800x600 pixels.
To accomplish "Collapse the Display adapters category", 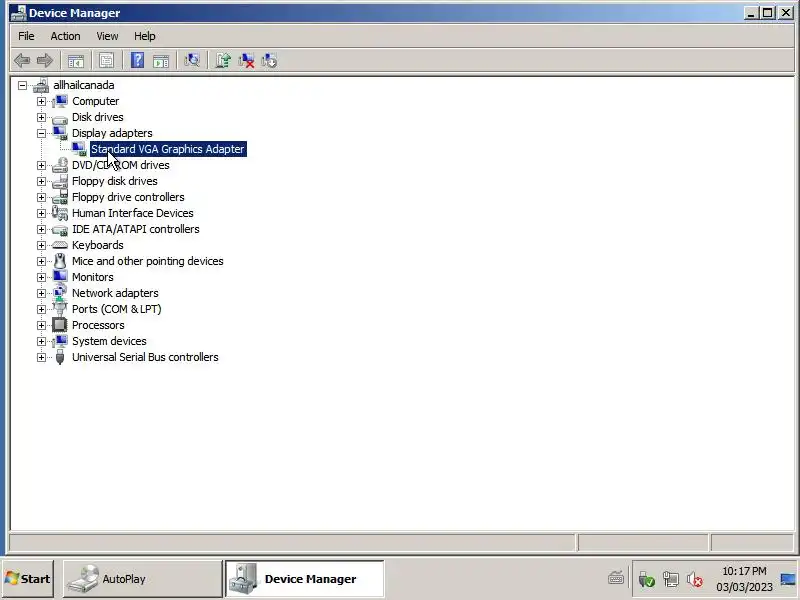I will click(41, 133).
